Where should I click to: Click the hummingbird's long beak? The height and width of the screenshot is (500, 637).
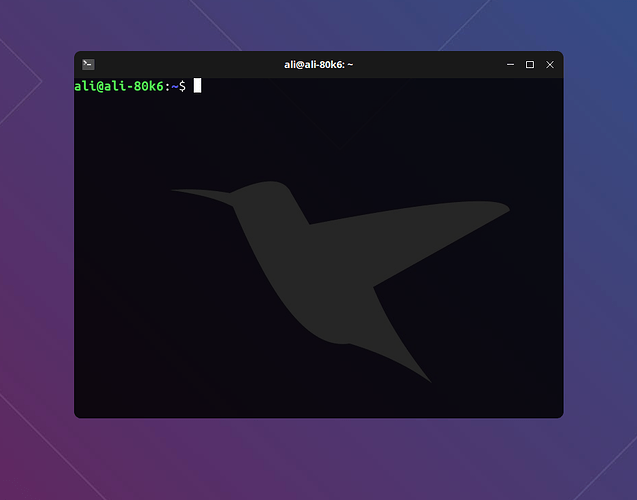tap(200, 194)
